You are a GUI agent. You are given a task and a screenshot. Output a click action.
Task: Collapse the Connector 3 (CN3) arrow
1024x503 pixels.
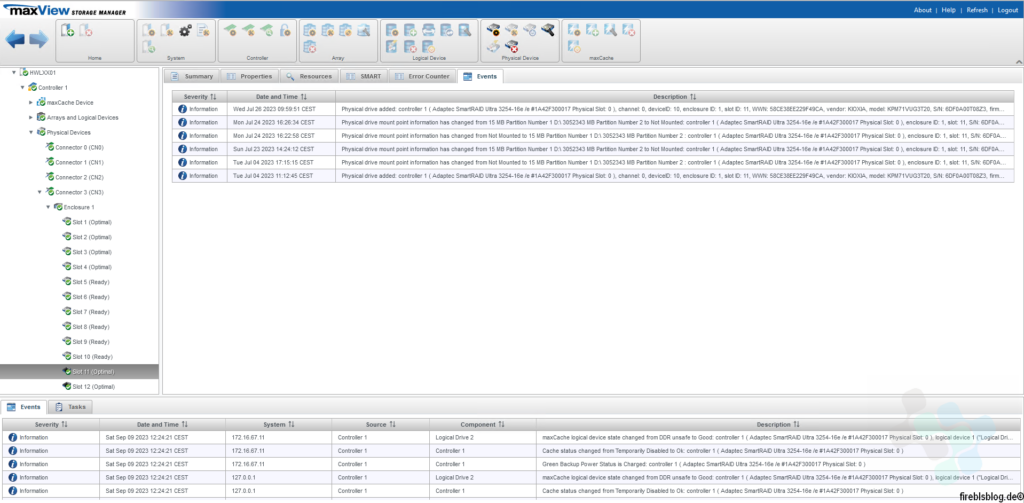(x=39, y=192)
